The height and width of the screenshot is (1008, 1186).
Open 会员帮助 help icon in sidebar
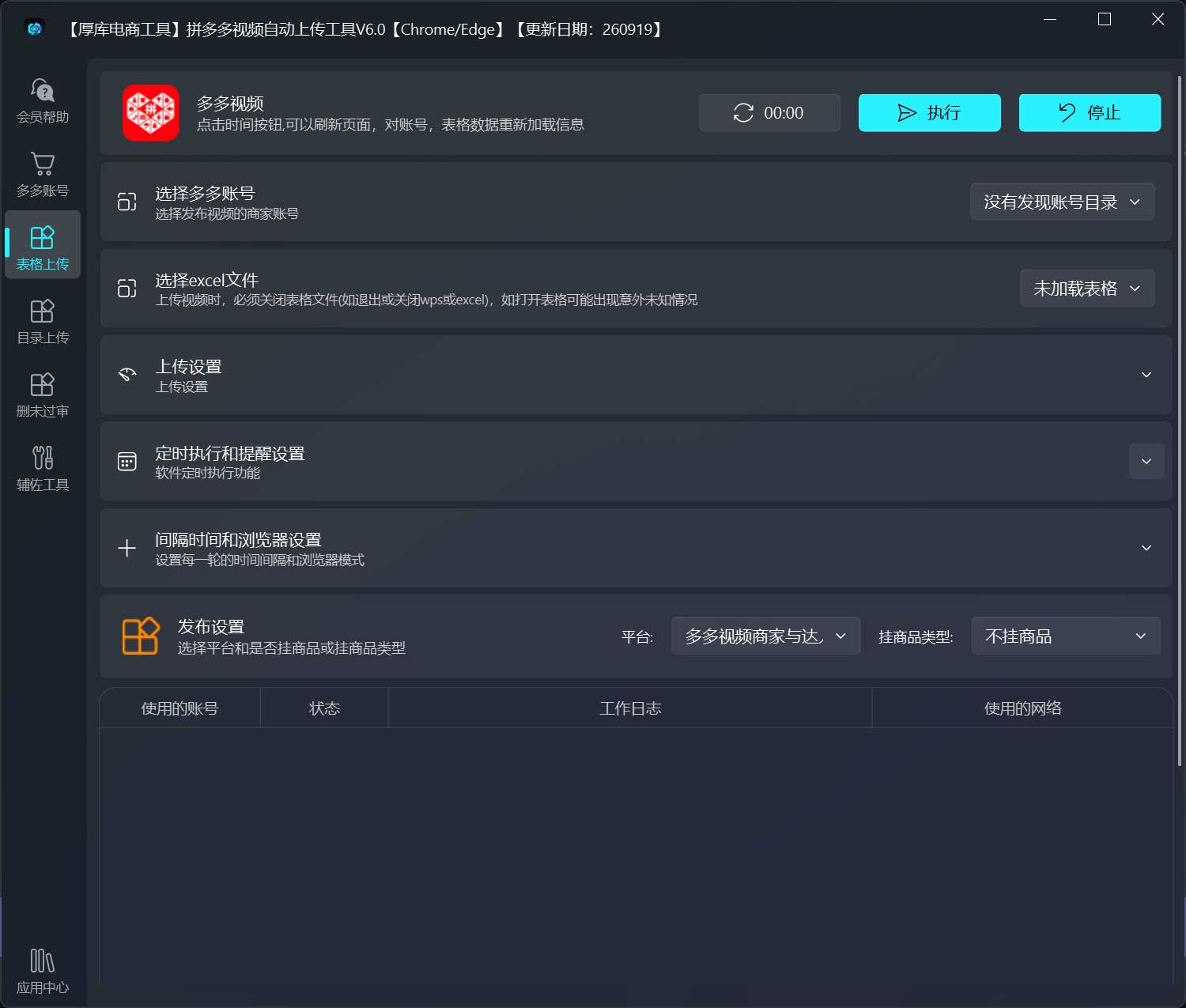coord(43,100)
